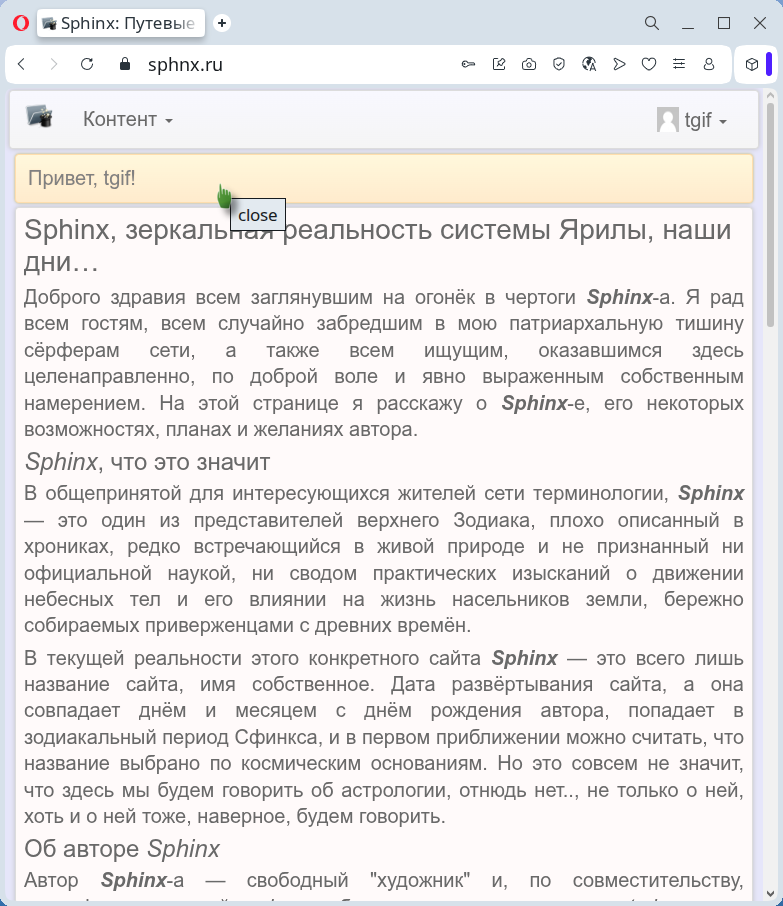Image resolution: width=783 pixels, height=906 pixels.
Task: Go back to the previous page
Action: coord(22,65)
